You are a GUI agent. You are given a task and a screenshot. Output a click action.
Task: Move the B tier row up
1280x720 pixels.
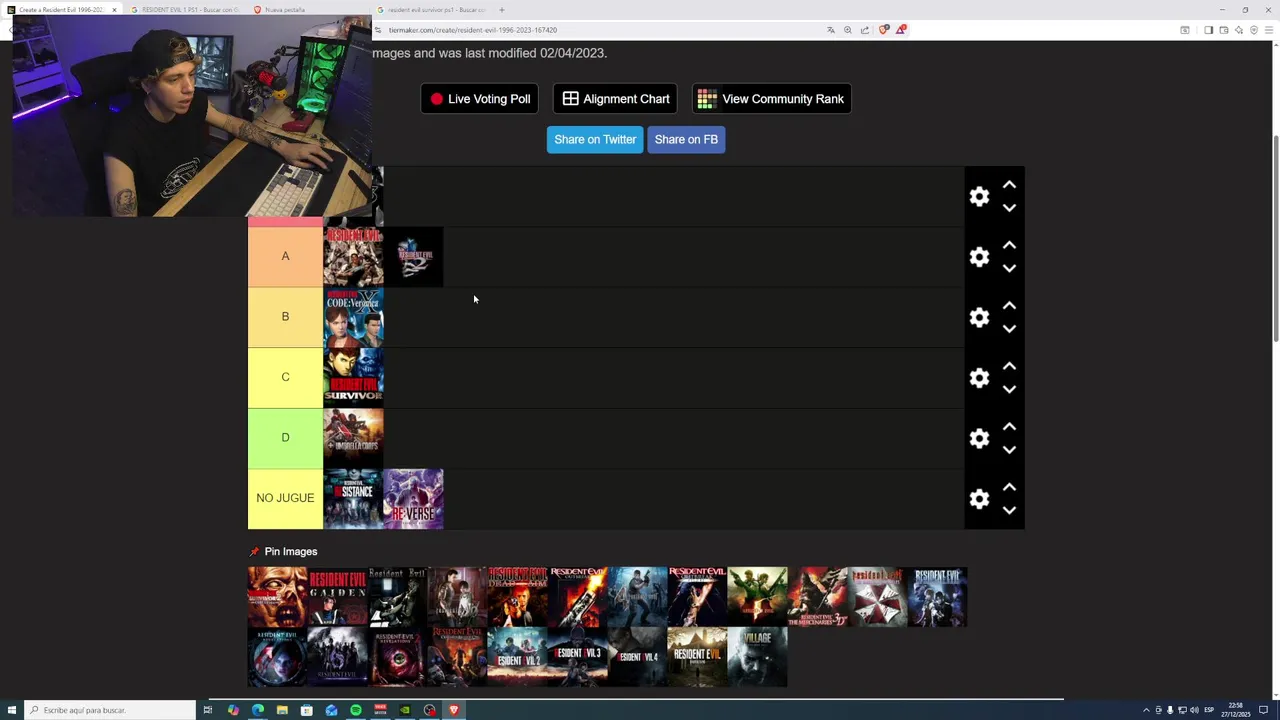pyautogui.click(x=1009, y=305)
